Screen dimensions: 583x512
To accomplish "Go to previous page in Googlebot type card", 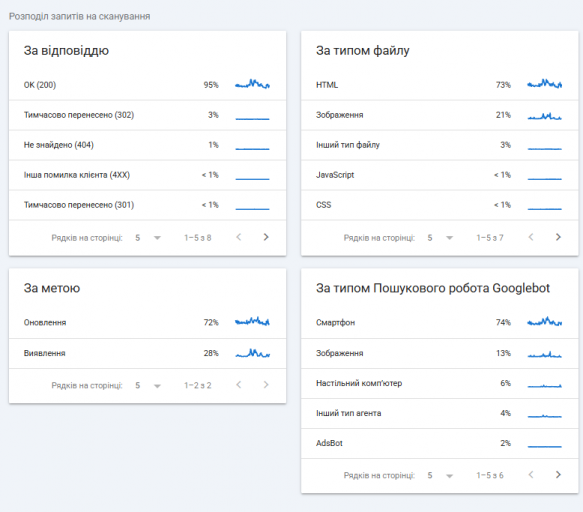I will coord(531,475).
